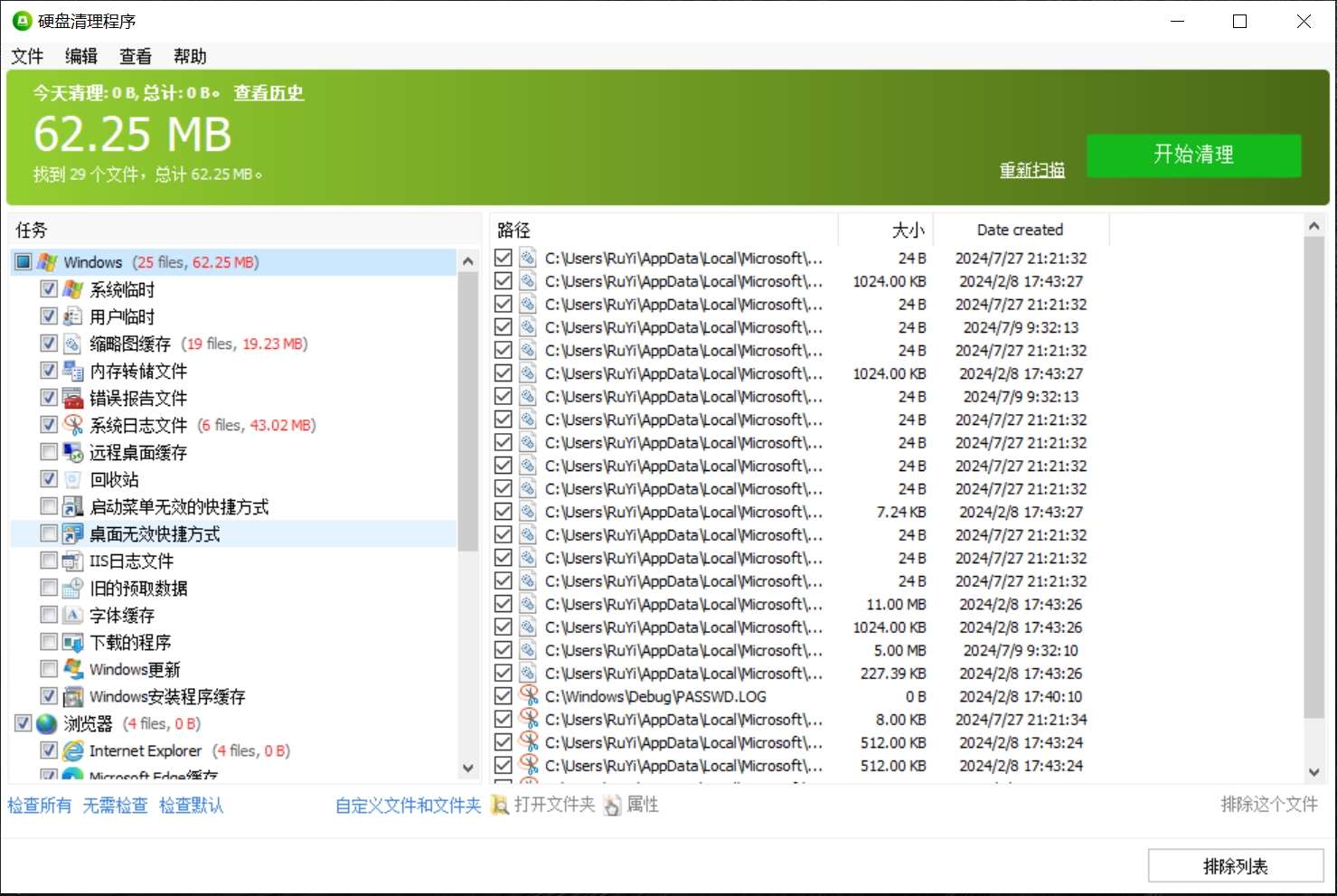Select the C:\Windows\Debug\PASSWD.LOG row

click(x=655, y=696)
